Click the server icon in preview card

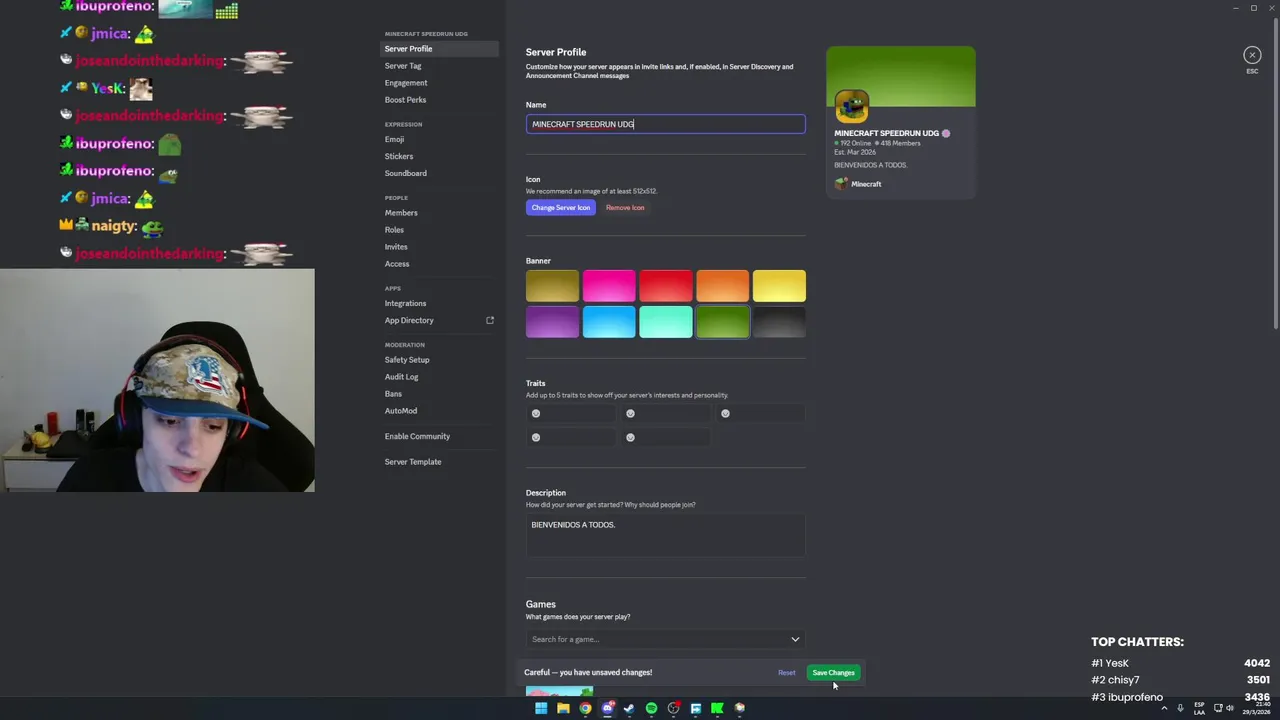pos(852,106)
